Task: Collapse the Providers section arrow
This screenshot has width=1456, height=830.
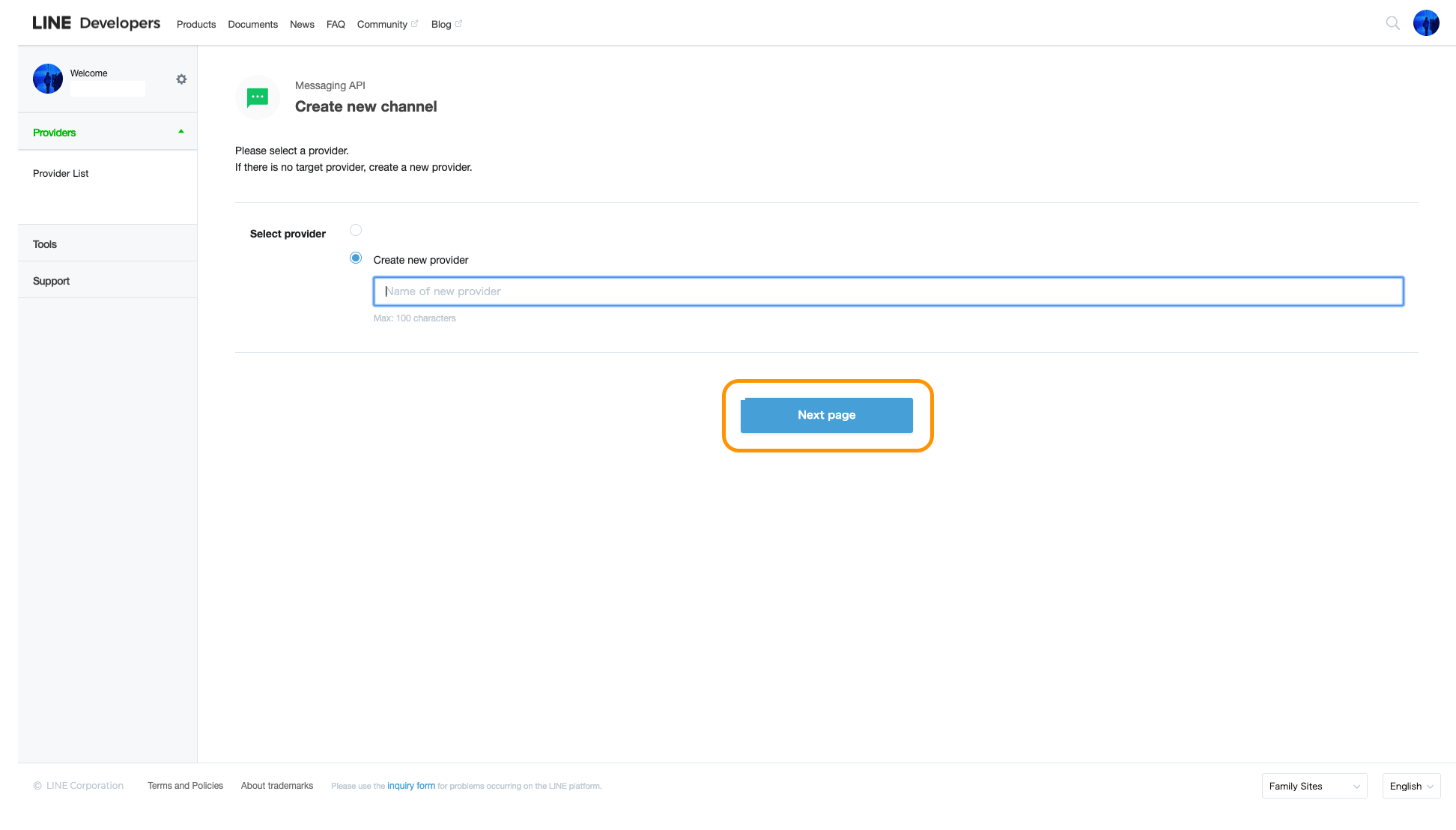Action: click(x=181, y=132)
